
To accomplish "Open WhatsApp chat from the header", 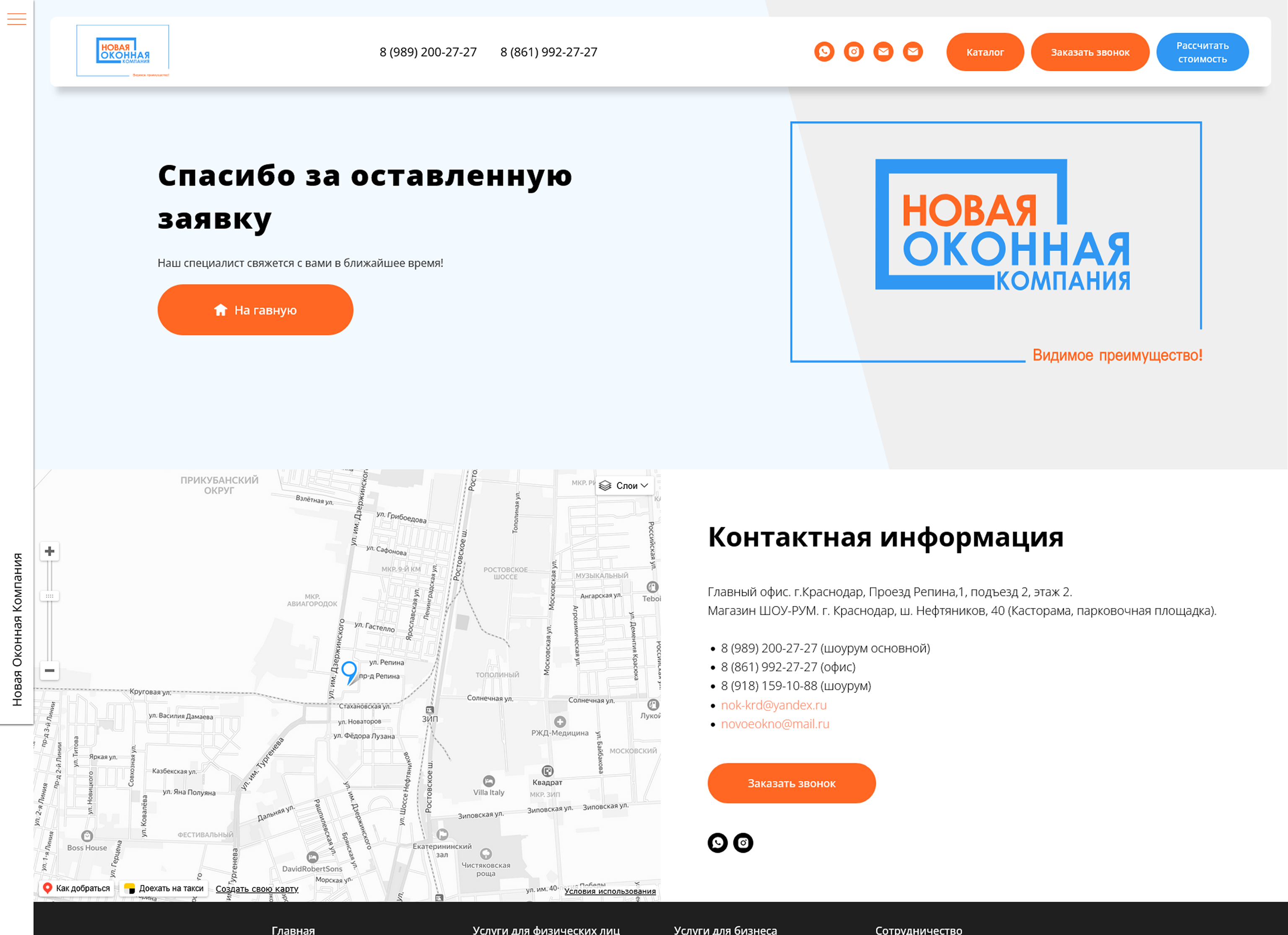I will point(825,52).
